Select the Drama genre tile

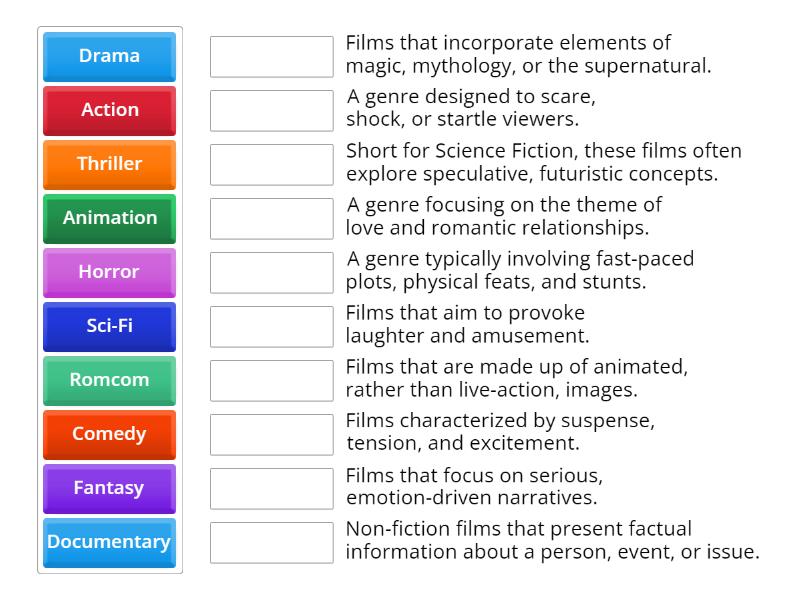click(x=107, y=56)
